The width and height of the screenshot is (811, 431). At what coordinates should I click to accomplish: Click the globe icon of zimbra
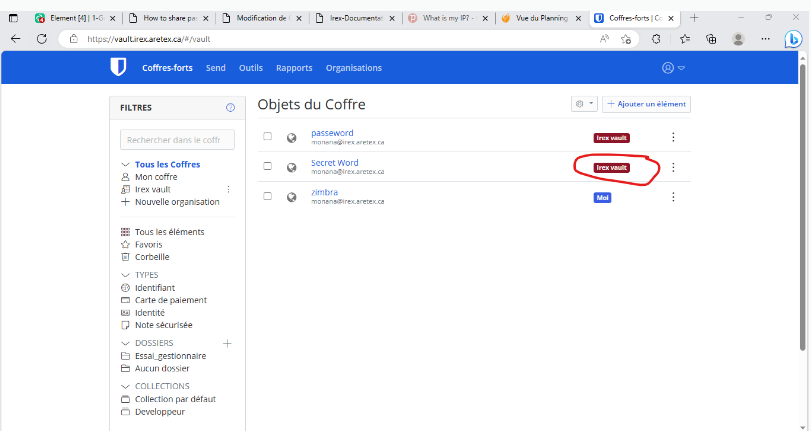[x=292, y=197]
